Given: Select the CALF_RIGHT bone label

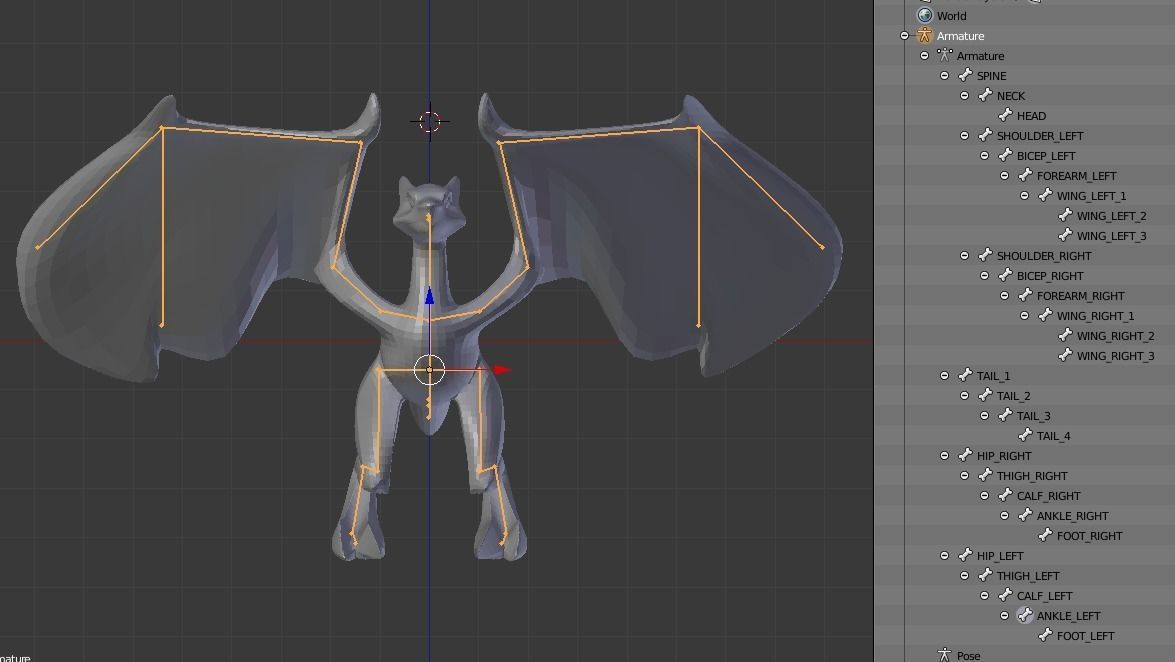Looking at the screenshot, I should click(1048, 496).
